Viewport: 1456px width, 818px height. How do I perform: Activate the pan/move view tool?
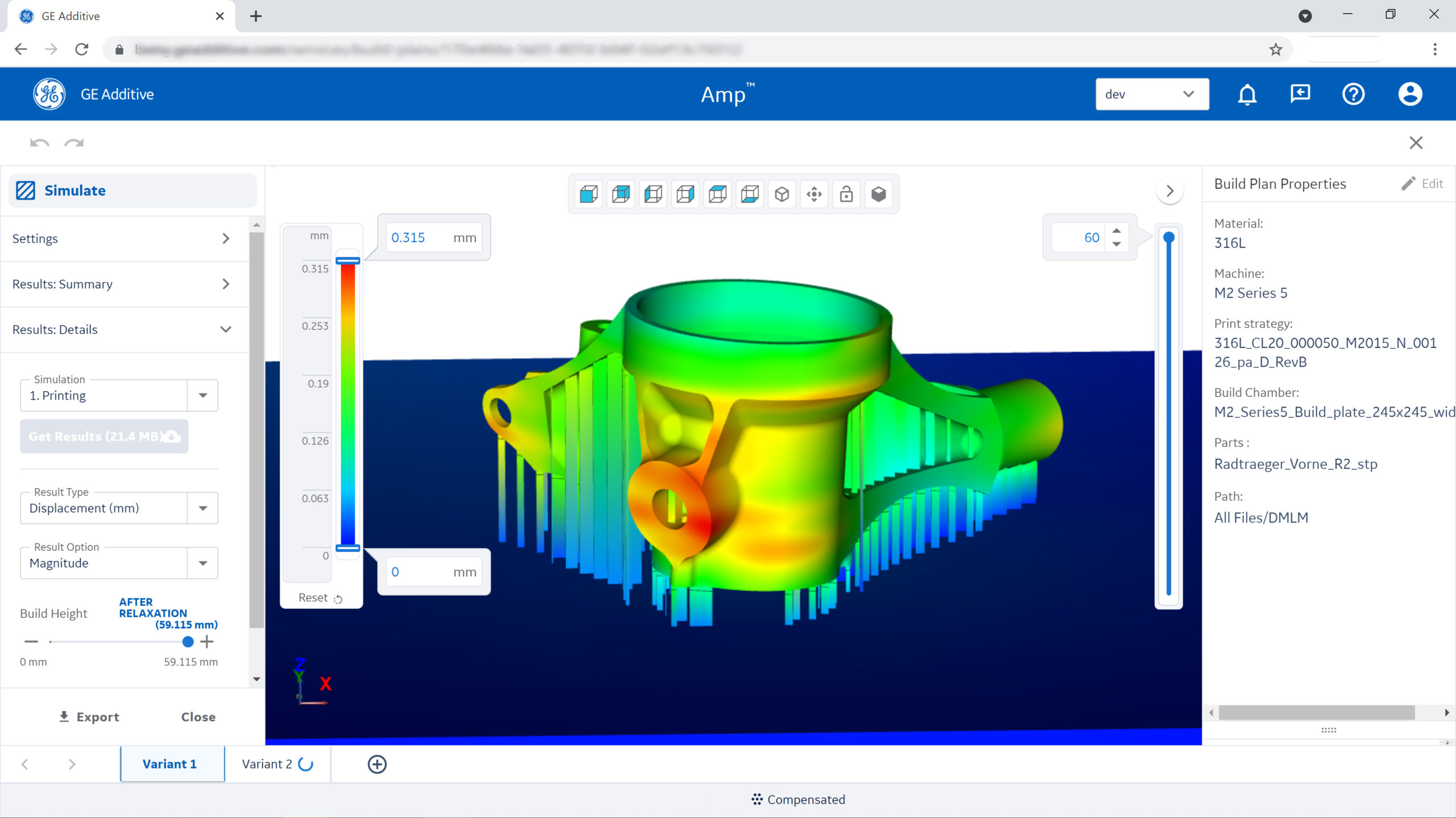(814, 194)
